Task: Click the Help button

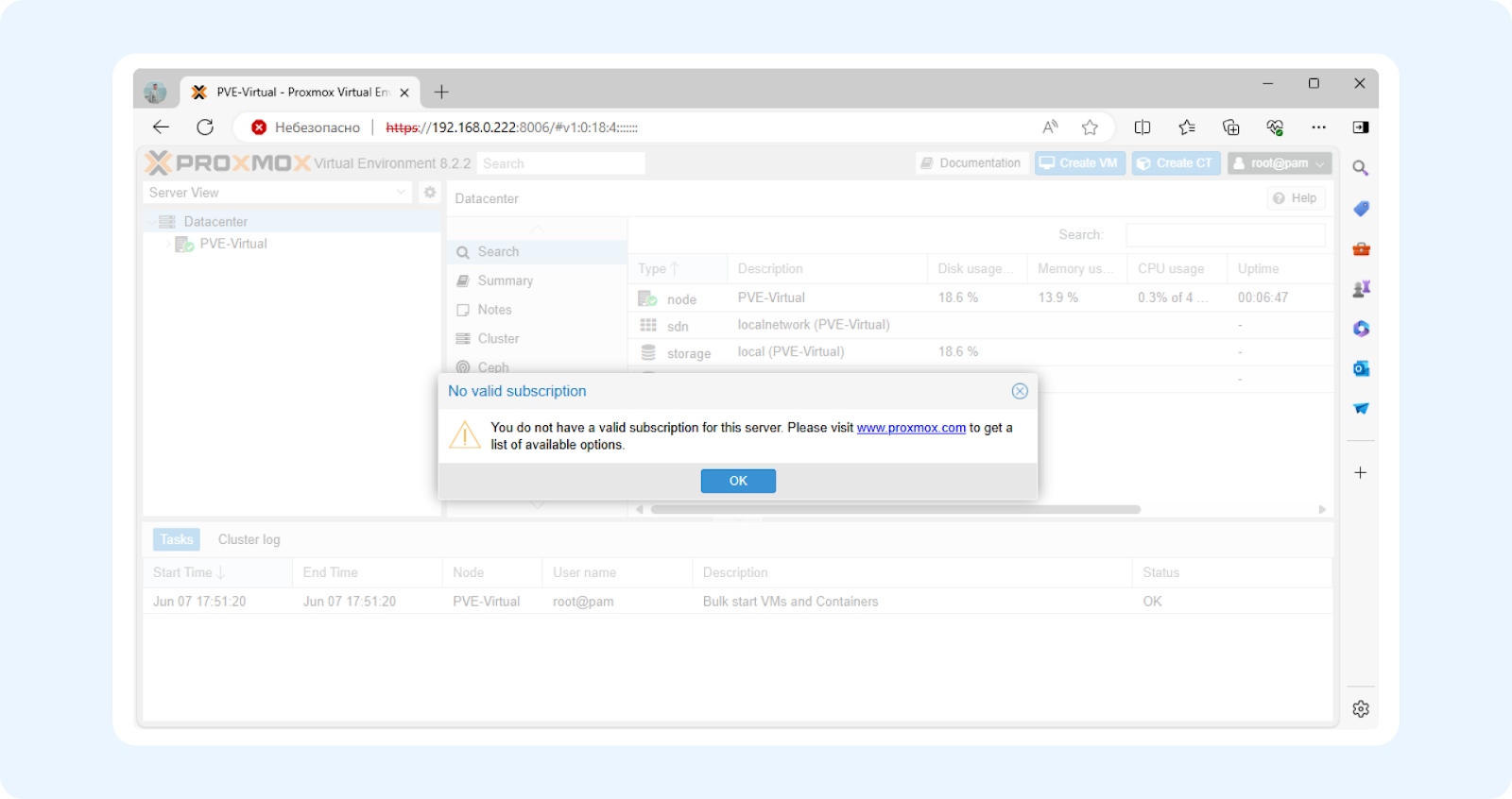Action: click(x=1296, y=198)
